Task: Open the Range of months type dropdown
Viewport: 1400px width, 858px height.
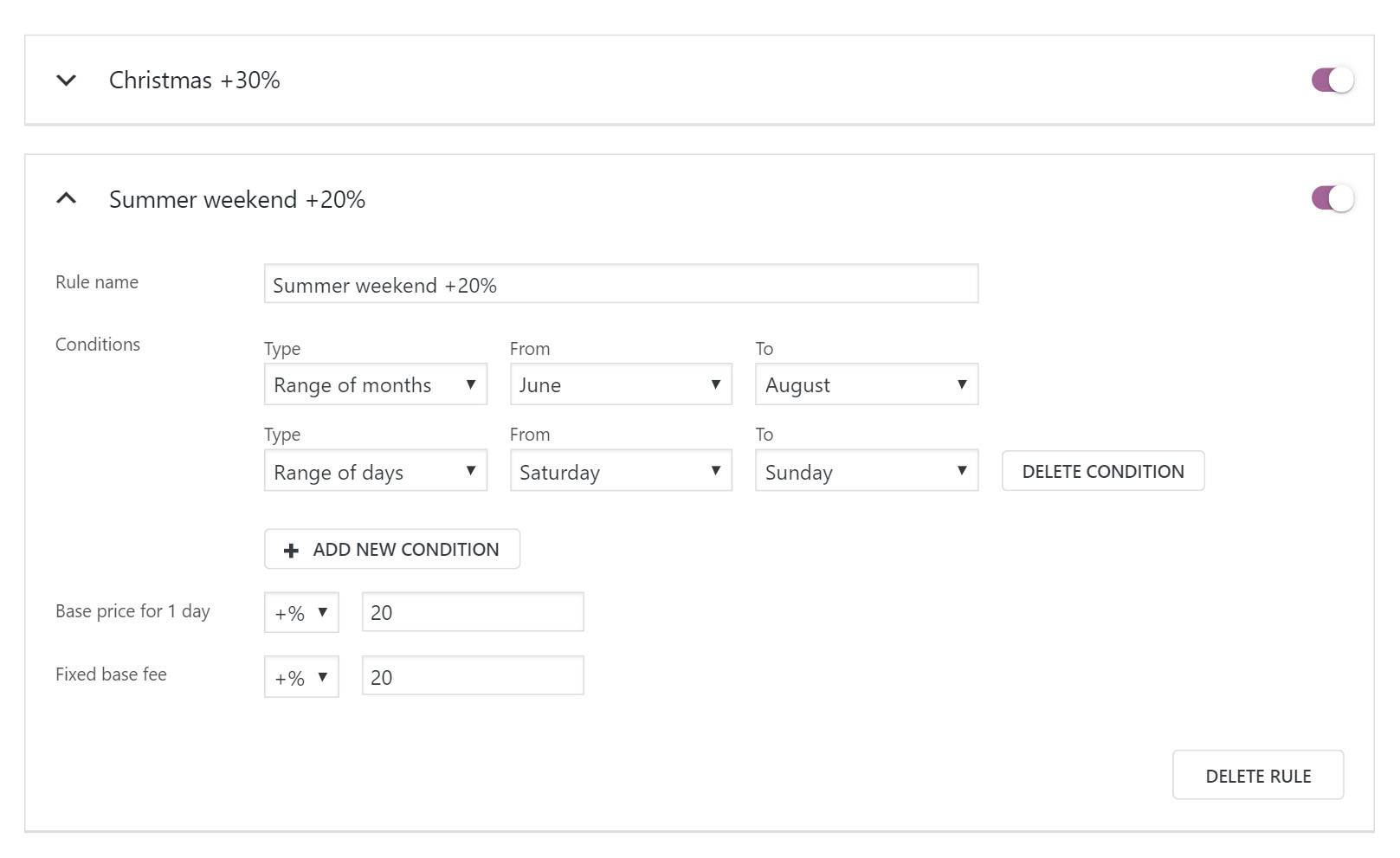Action: click(375, 384)
